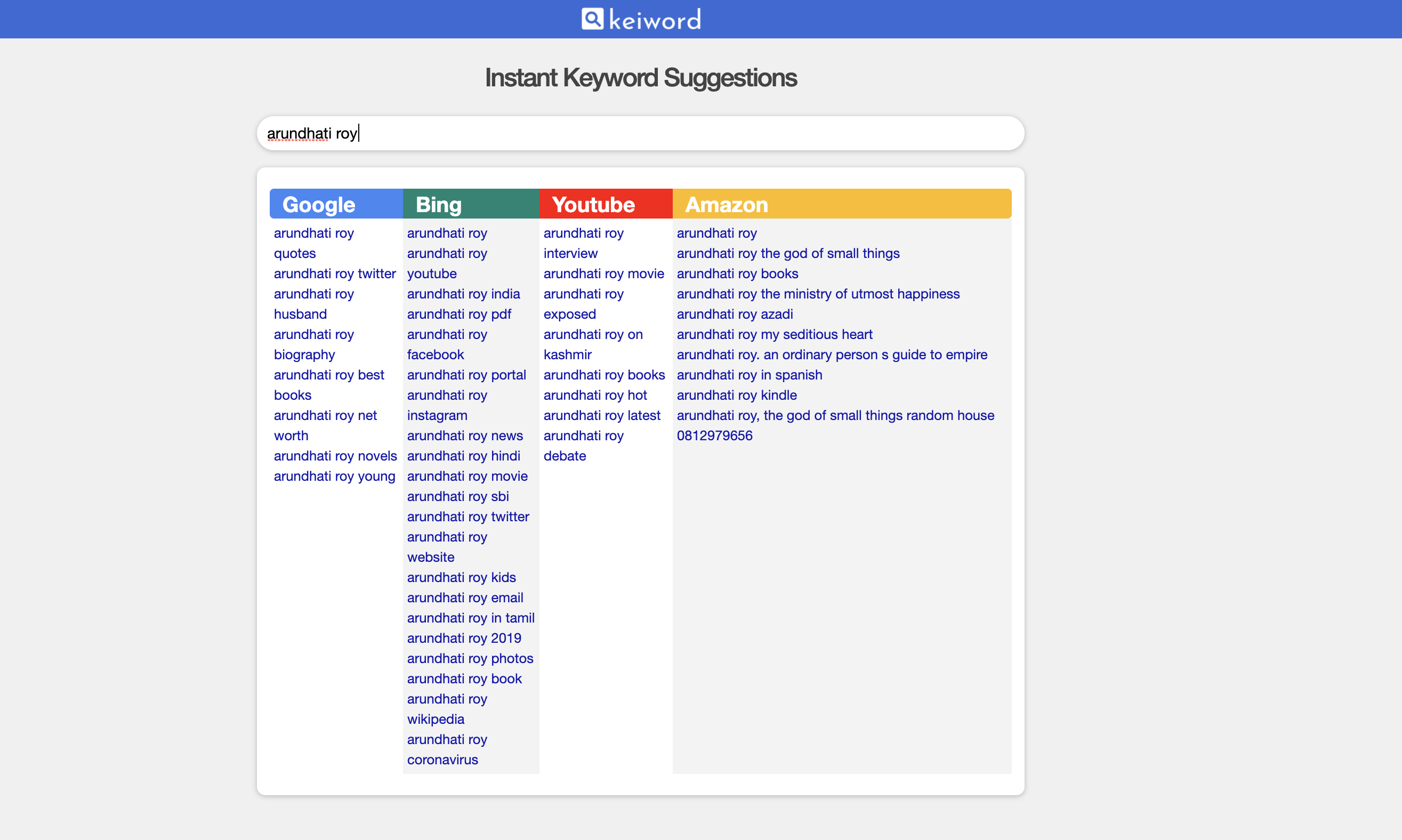Open Youtube suggestion arundhati roy books
Viewport: 1402px width, 840px height.
pos(604,375)
